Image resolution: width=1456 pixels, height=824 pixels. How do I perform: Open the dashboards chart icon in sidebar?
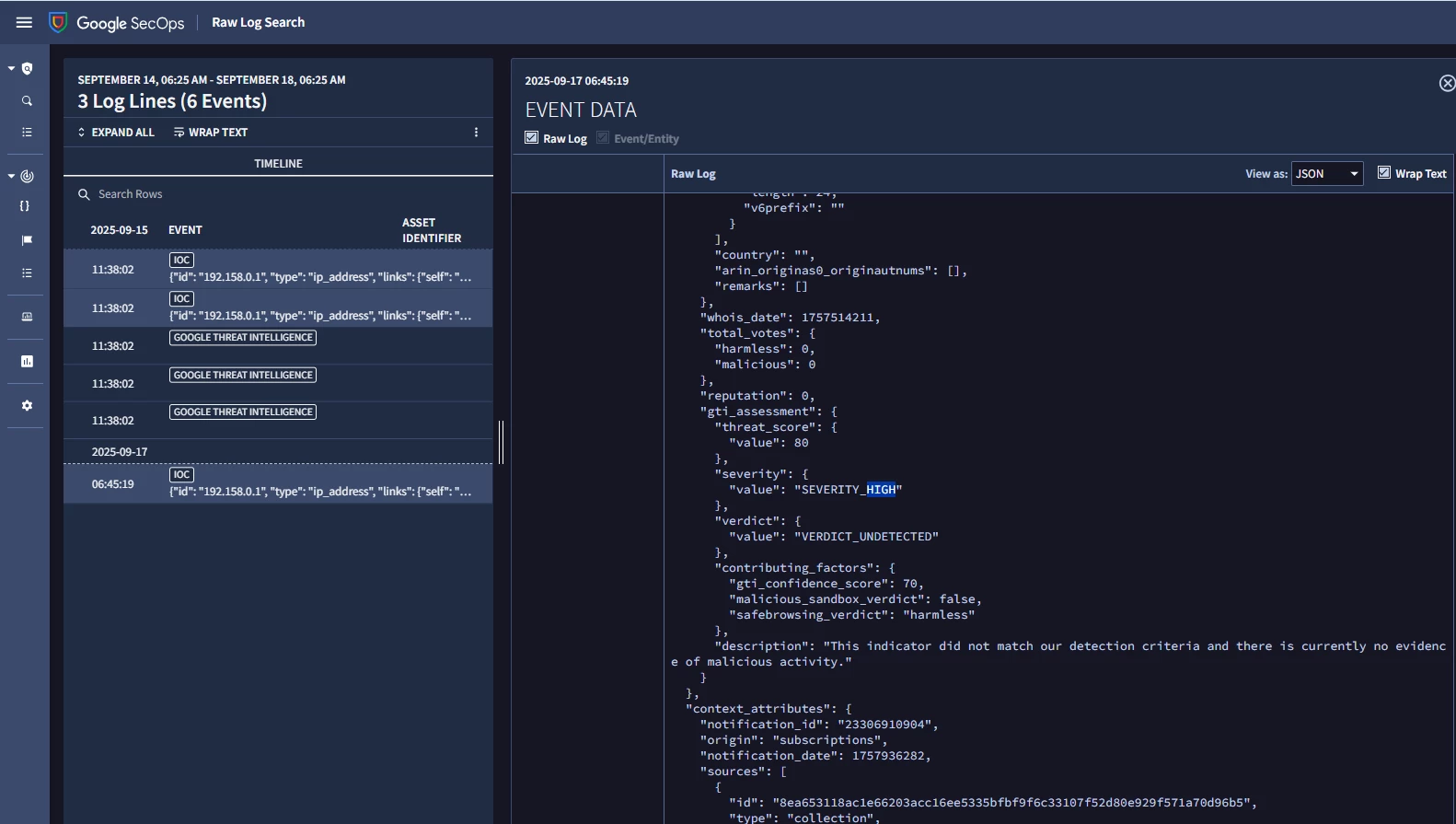[27, 361]
